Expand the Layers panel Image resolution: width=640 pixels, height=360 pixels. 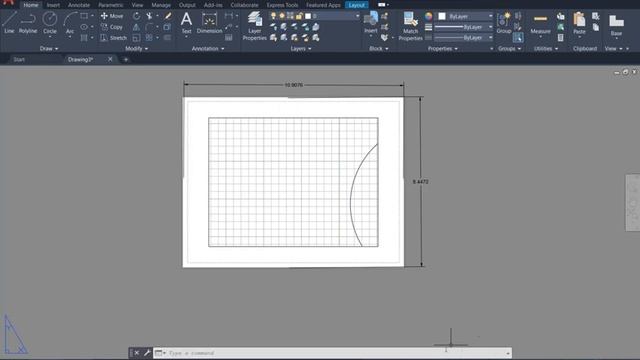(301, 49)
